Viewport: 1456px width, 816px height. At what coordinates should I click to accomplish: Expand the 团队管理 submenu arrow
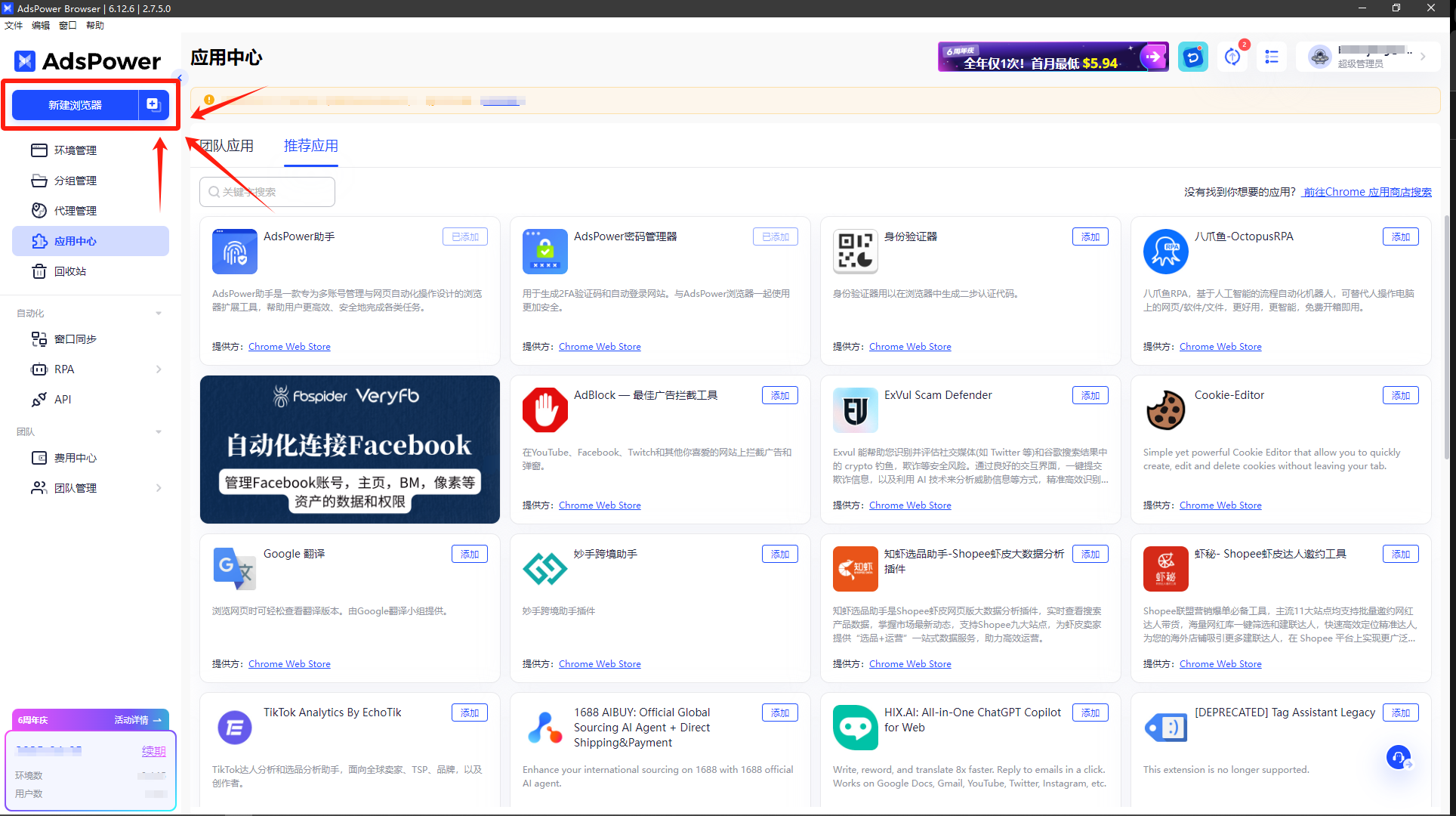[159, 488]
